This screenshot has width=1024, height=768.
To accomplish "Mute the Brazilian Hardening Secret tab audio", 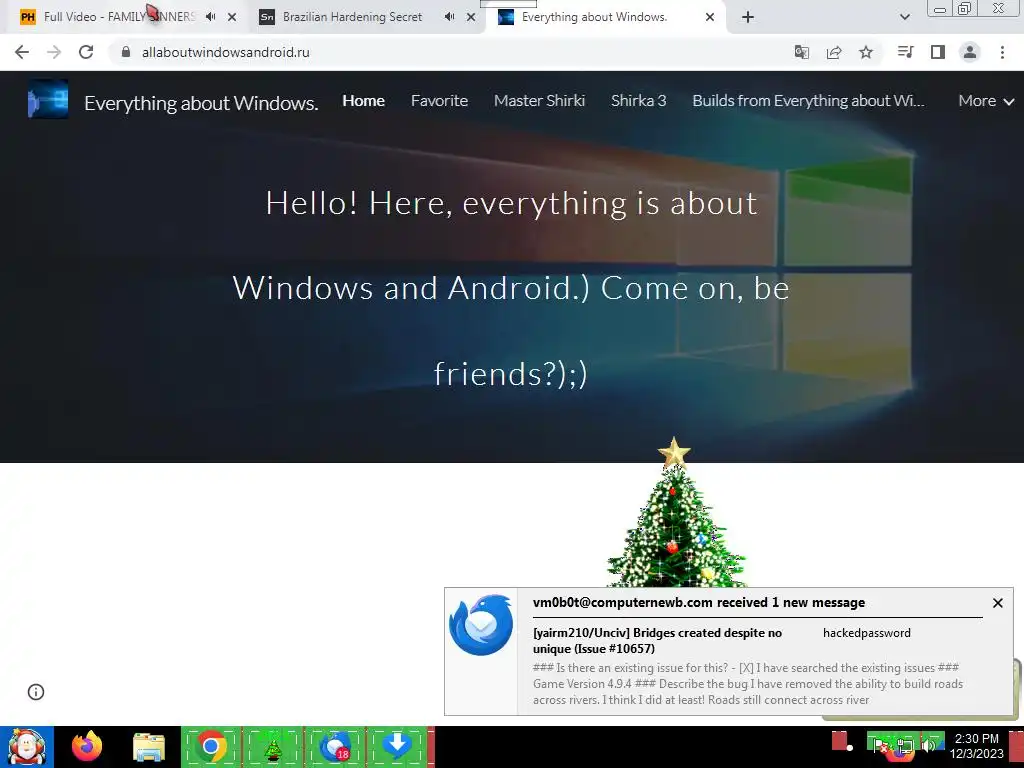I will coord(449,17).
